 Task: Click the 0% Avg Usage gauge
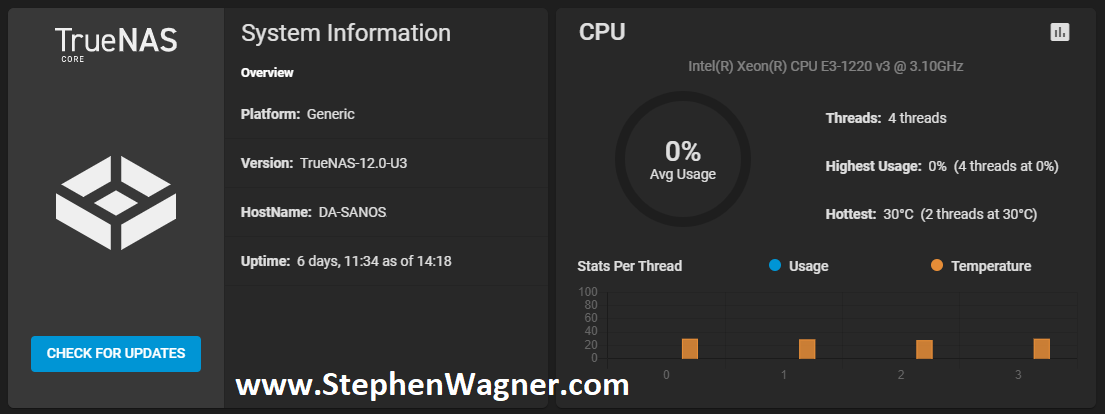682,159
